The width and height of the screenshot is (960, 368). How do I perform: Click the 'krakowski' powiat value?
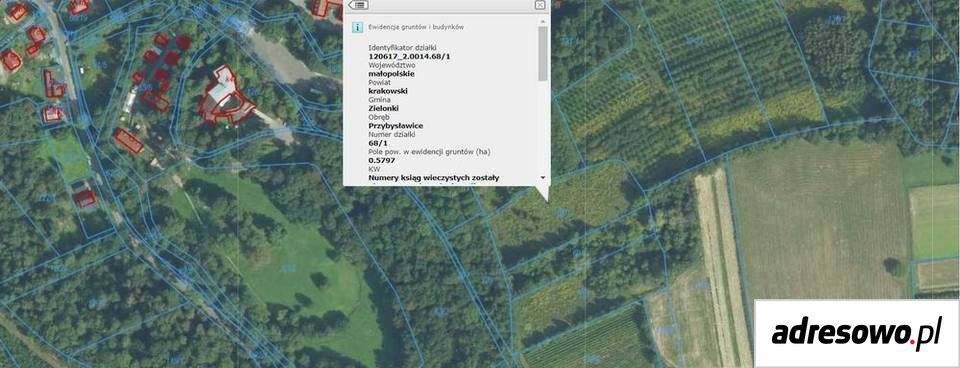[x=388, y=91]
